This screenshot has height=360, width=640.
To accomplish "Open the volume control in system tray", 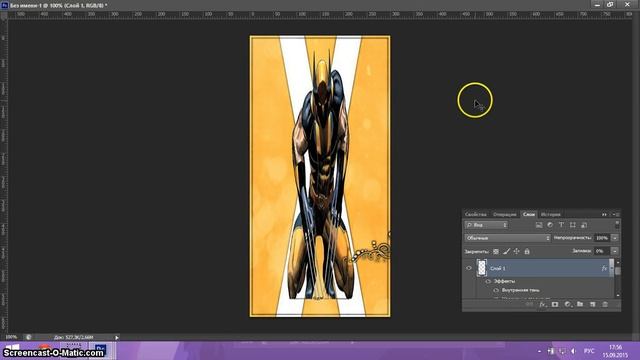I will 573,351.
